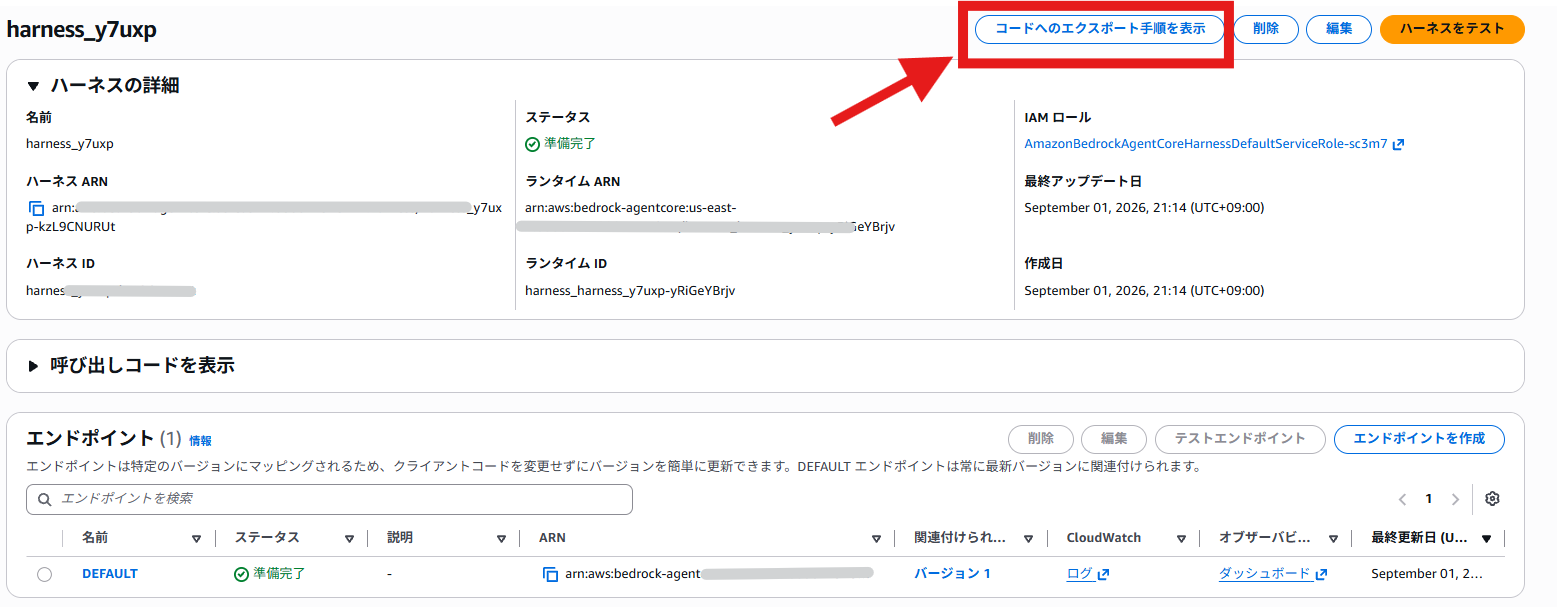Click 作成日 date value

click(1144, 291)
